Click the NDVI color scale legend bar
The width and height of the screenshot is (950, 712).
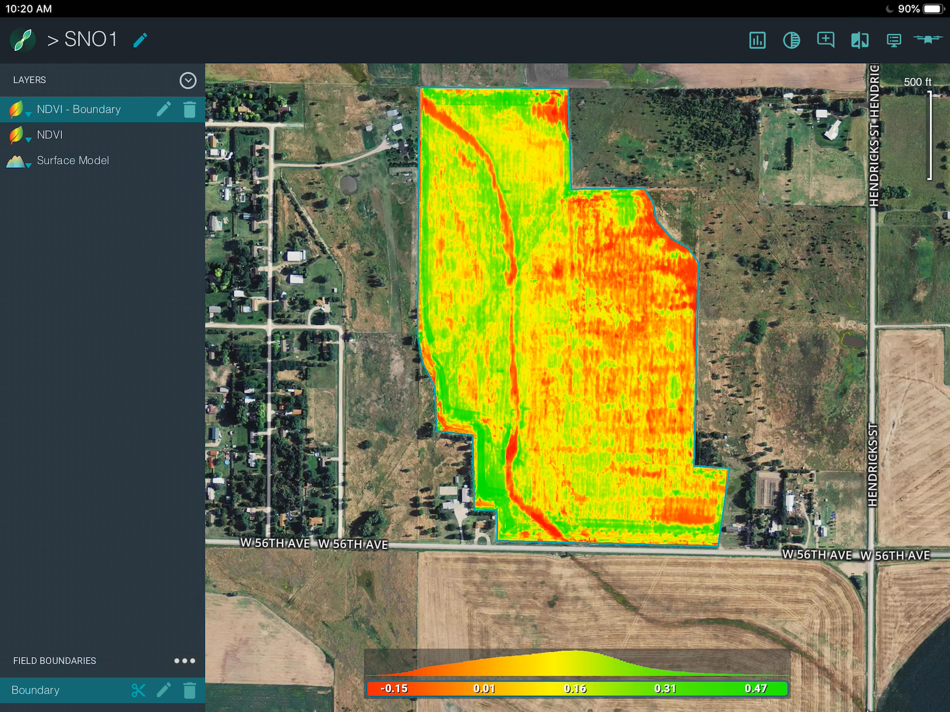pyautogui.click(x=577, y=688)
